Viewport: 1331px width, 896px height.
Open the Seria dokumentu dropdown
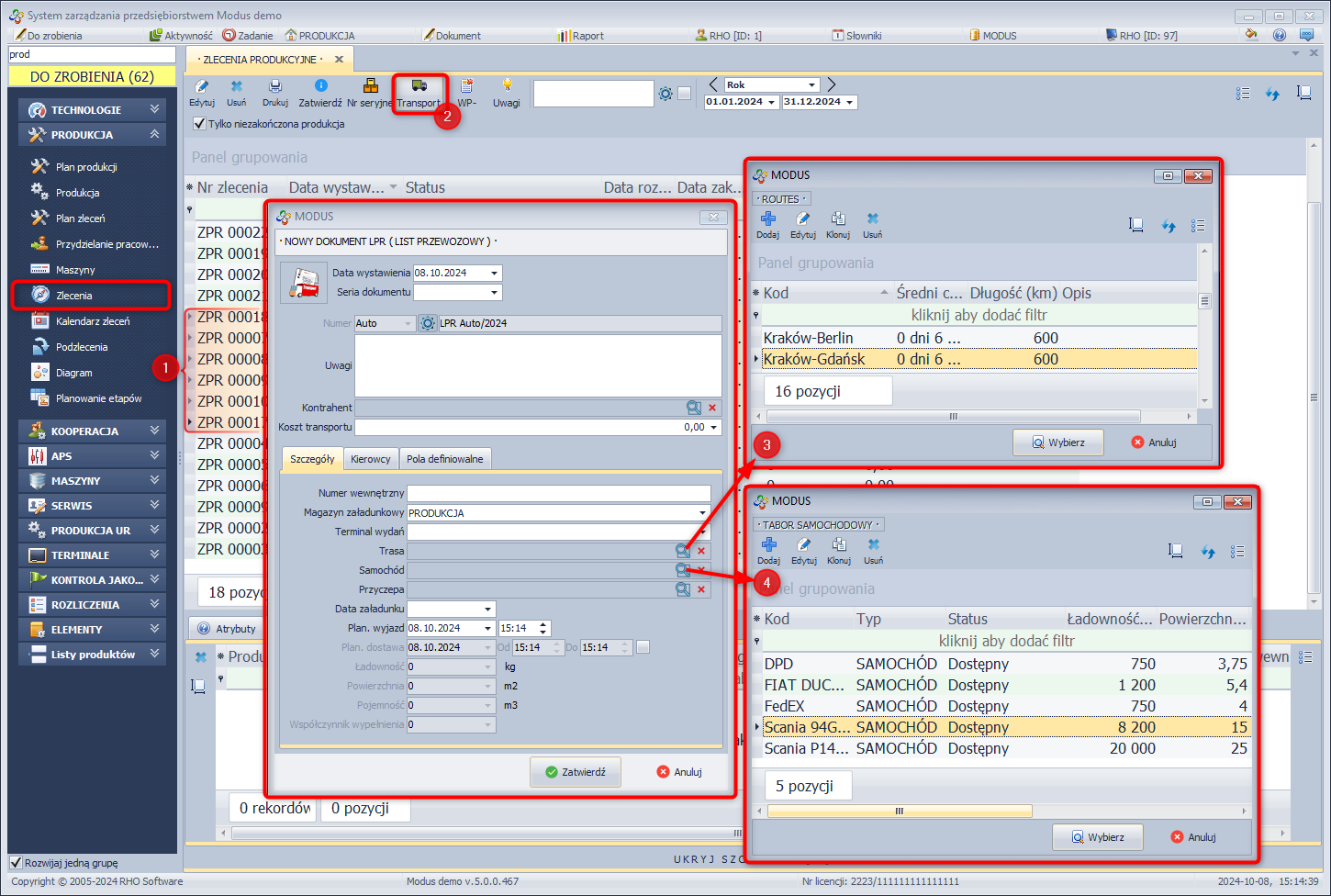(x=494, y=293)
